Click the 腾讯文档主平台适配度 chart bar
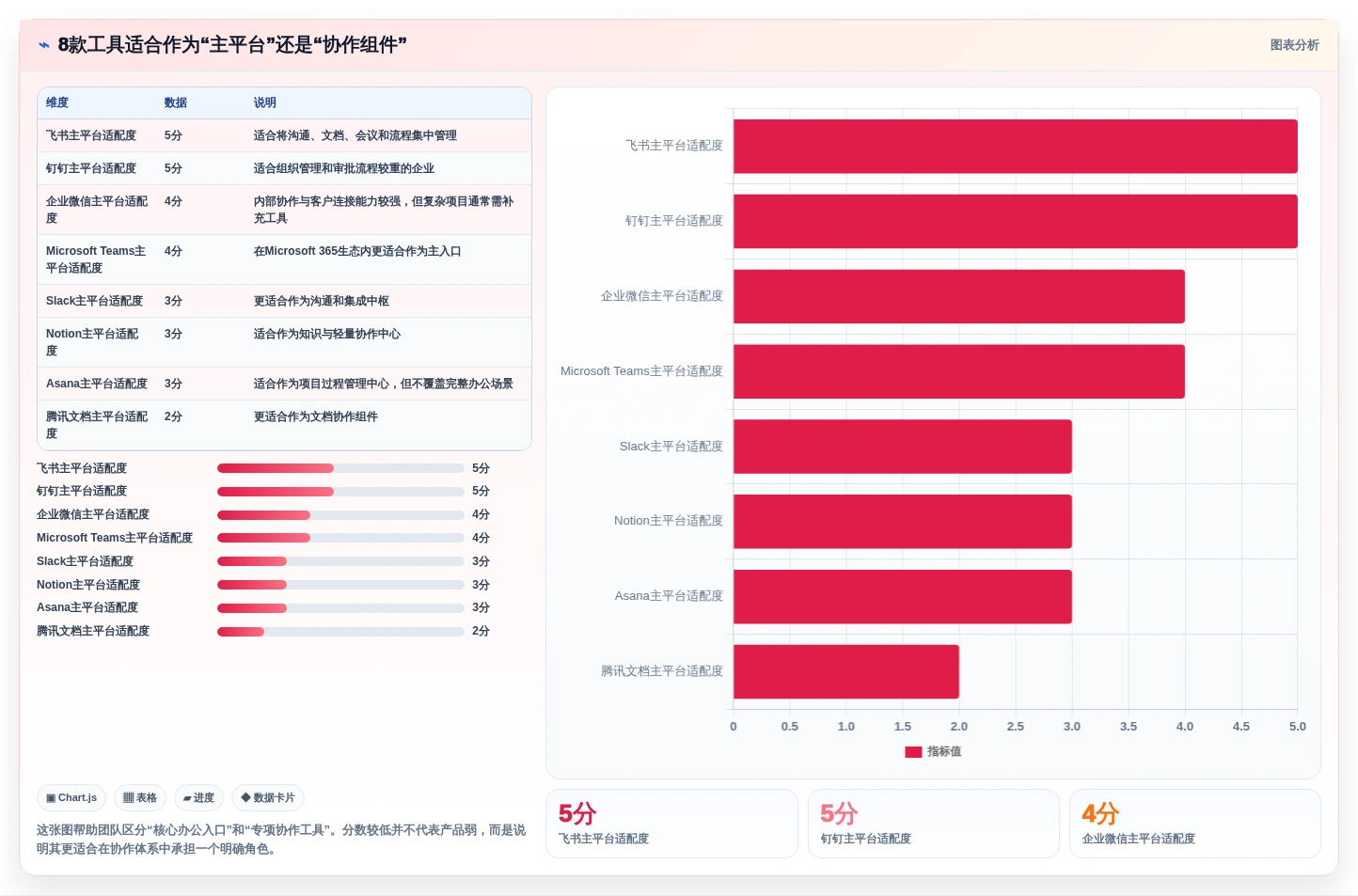 (x=846, y=671)
